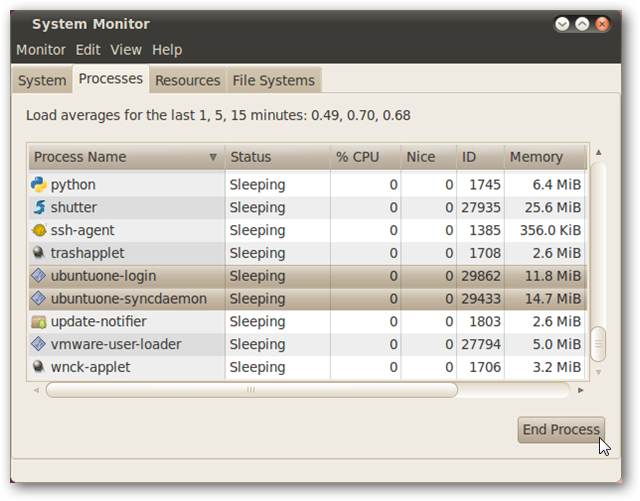Switch to the Resources tab
The width and height of the screenshot is (640, 501).
[188, 80]
